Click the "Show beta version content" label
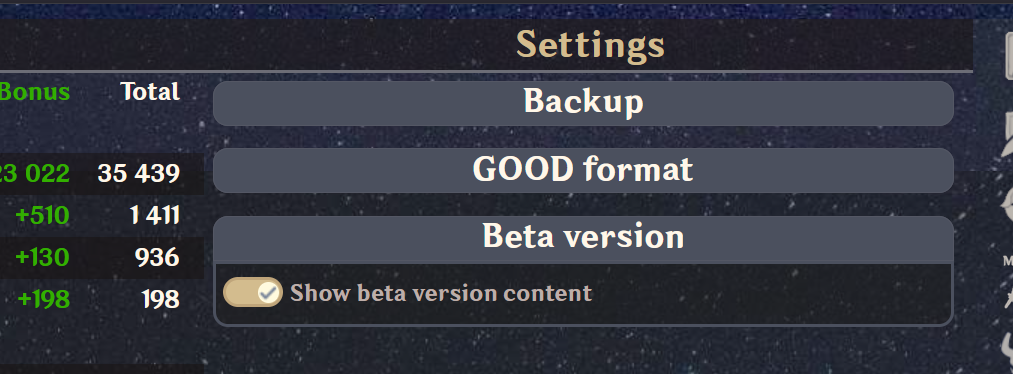The height and width of the screenshot is (374, 1013). (x=441, y=293)
